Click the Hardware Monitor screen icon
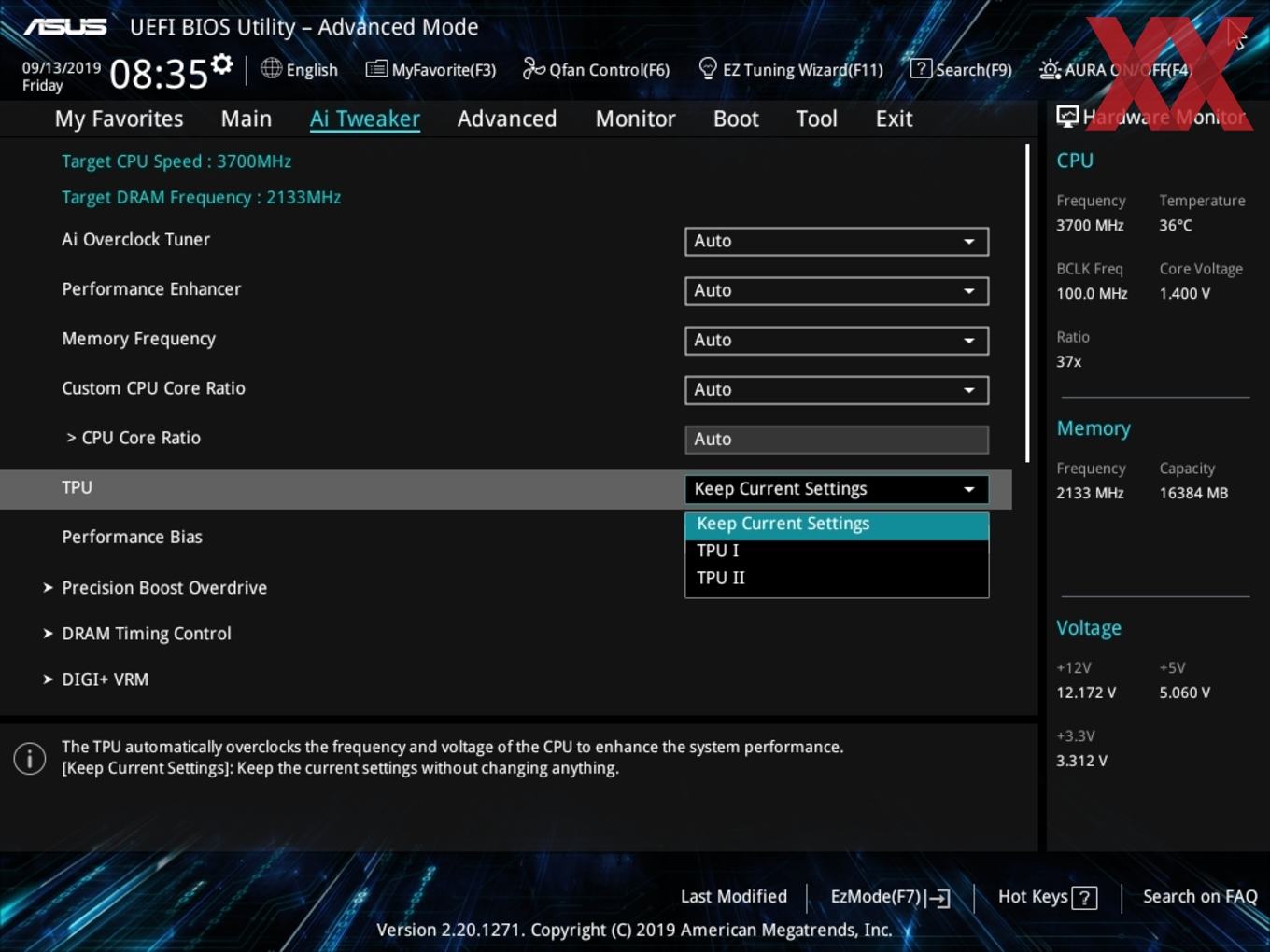 tap(1067, 117)
